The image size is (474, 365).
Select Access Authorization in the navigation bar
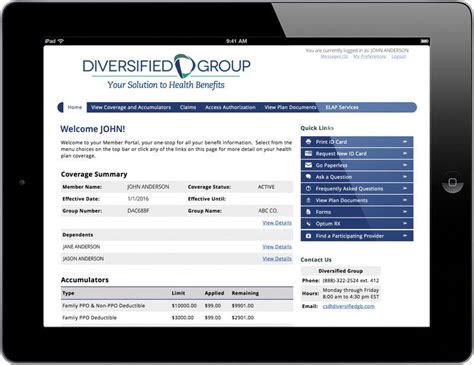[230, 107]
